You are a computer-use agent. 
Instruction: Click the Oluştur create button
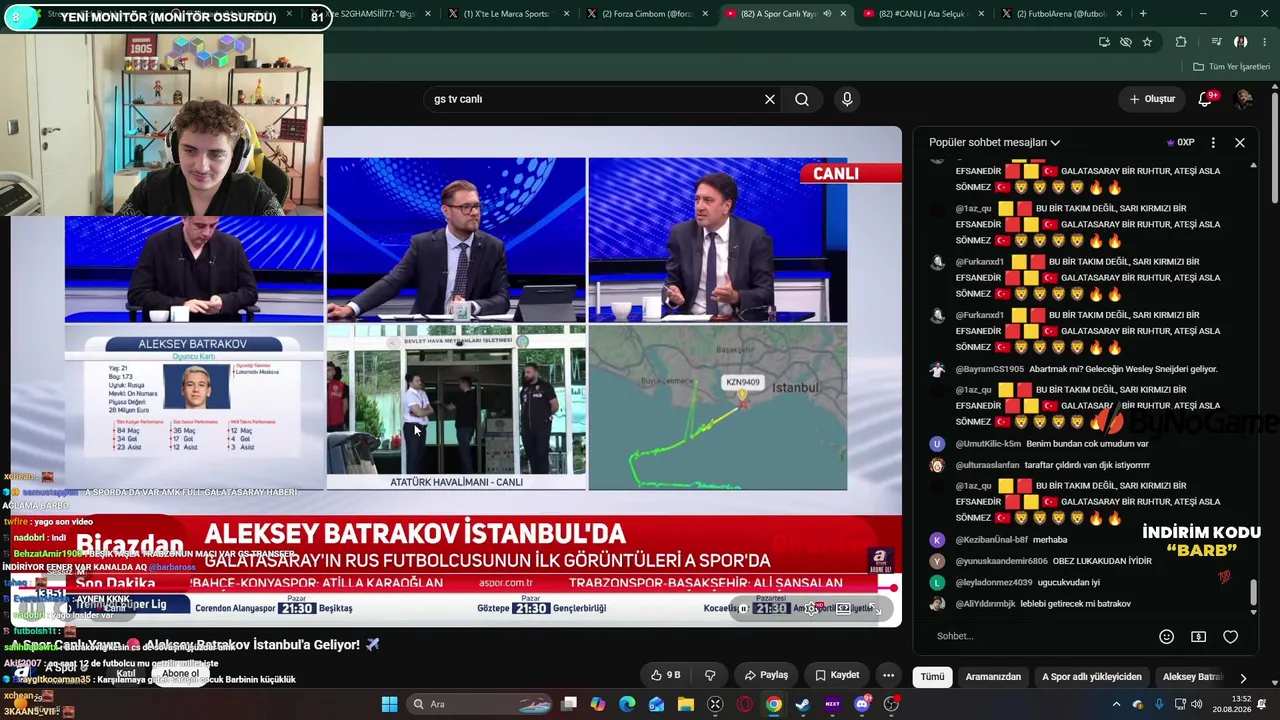pyautogui.click(x=1152, y=99)
